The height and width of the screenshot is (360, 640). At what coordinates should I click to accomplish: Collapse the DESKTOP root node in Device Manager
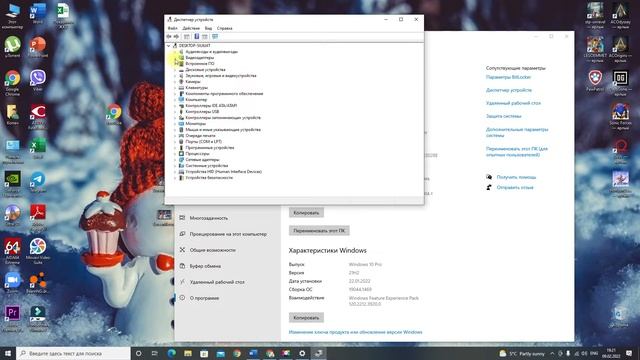pos(169,46)
